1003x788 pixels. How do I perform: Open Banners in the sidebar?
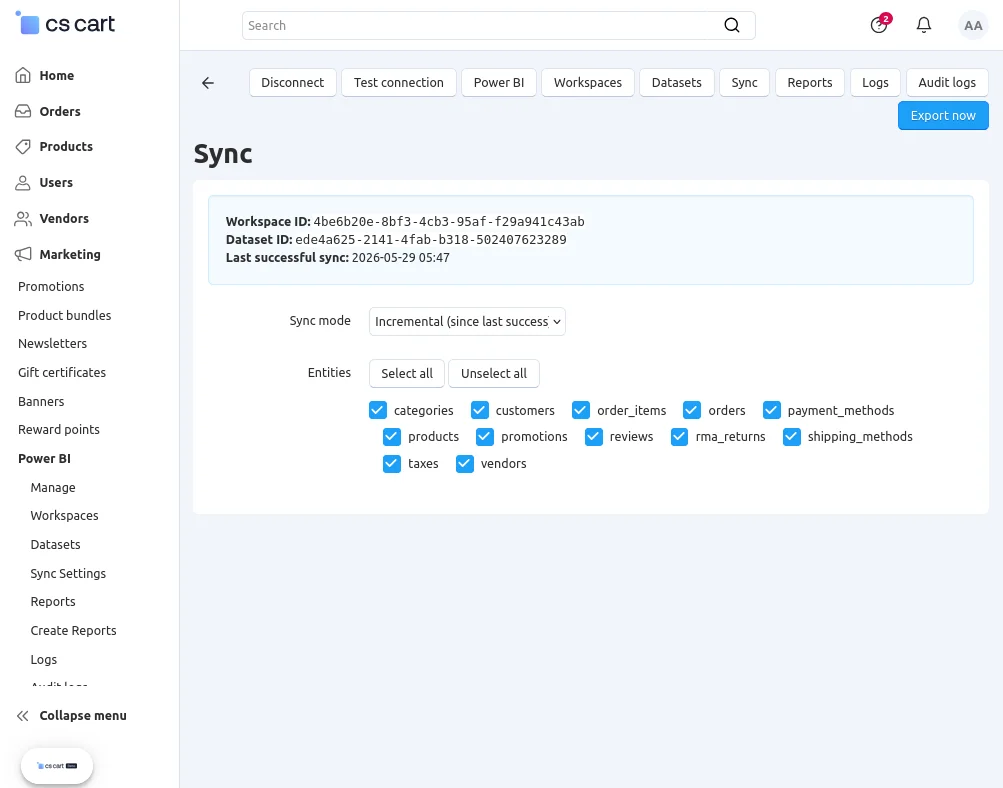click(41, 402)
